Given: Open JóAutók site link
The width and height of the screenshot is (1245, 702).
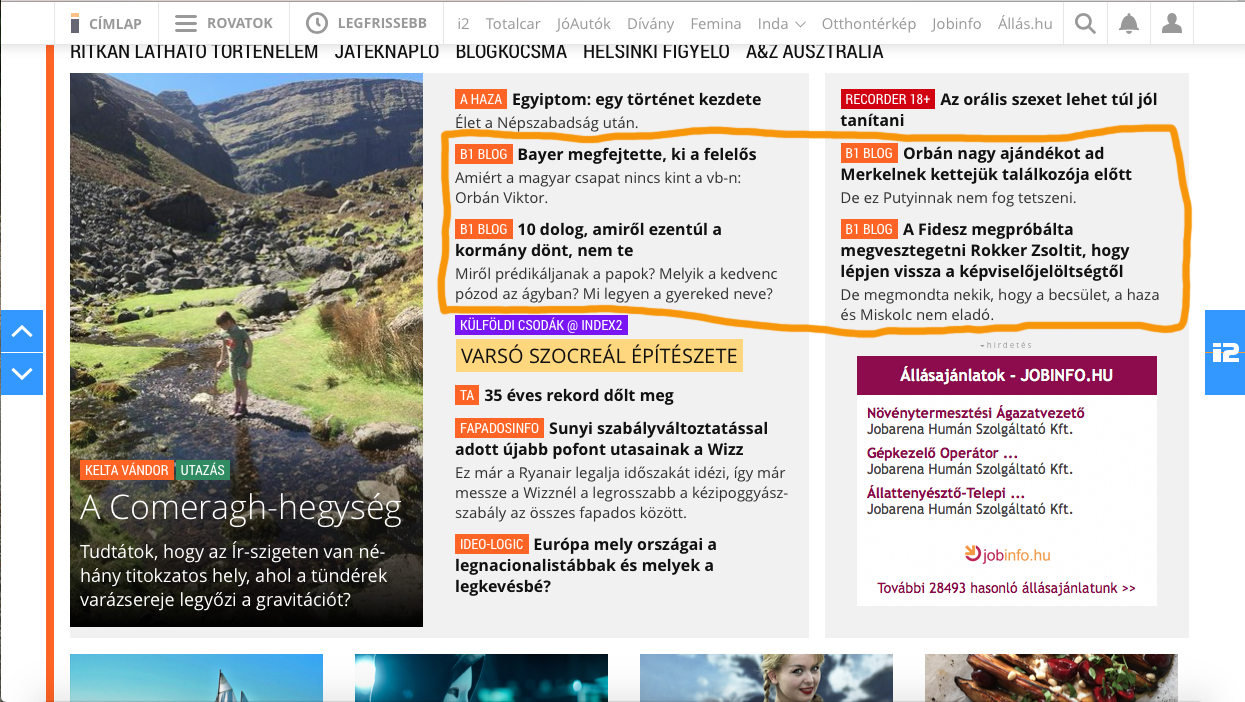Looking at the screenshot, I should (584, 23).
